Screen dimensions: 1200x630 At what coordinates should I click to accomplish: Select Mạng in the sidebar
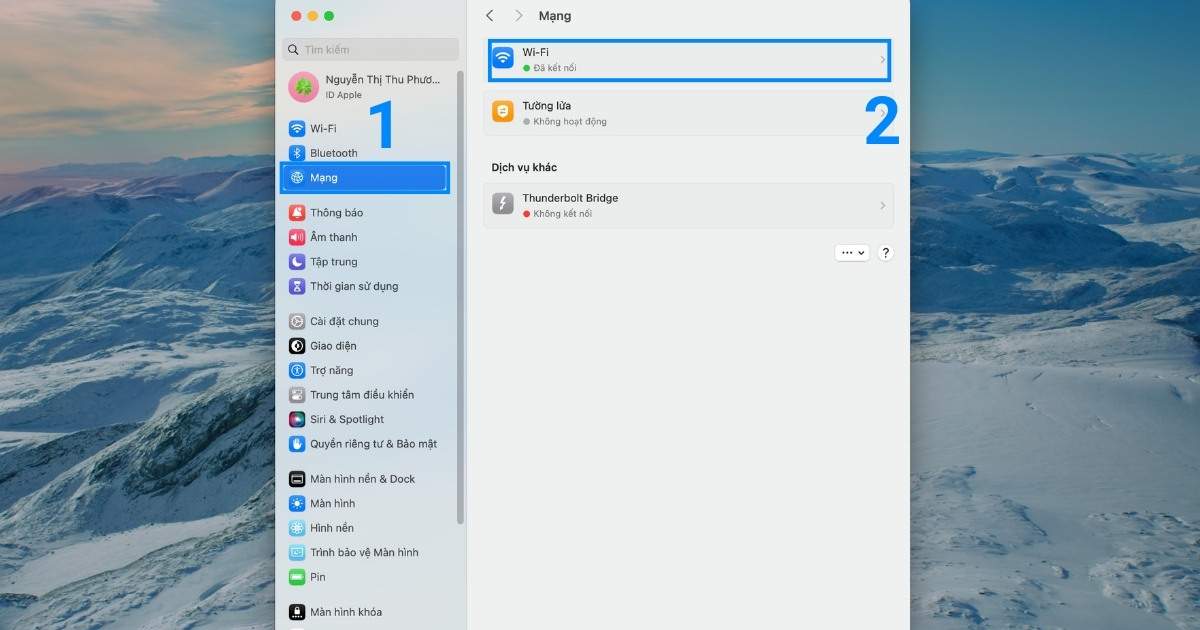coord(365,178)
